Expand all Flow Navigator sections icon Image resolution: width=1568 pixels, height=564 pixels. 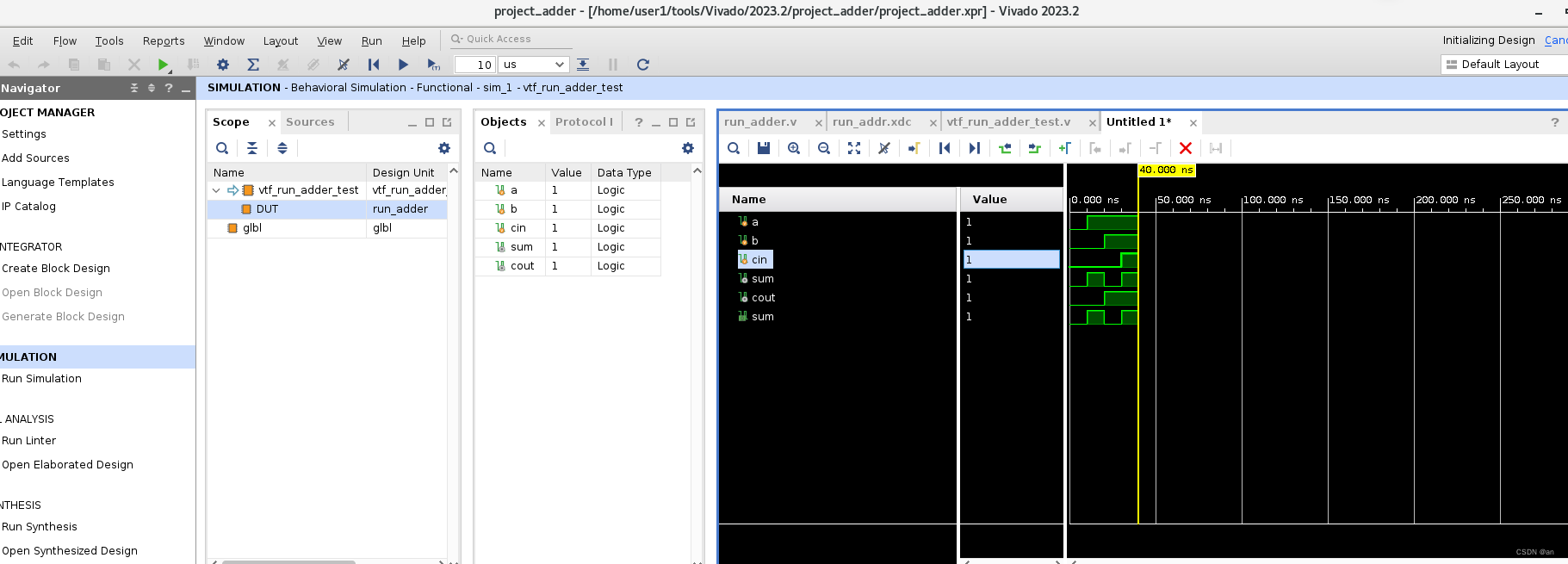[152, 88]
